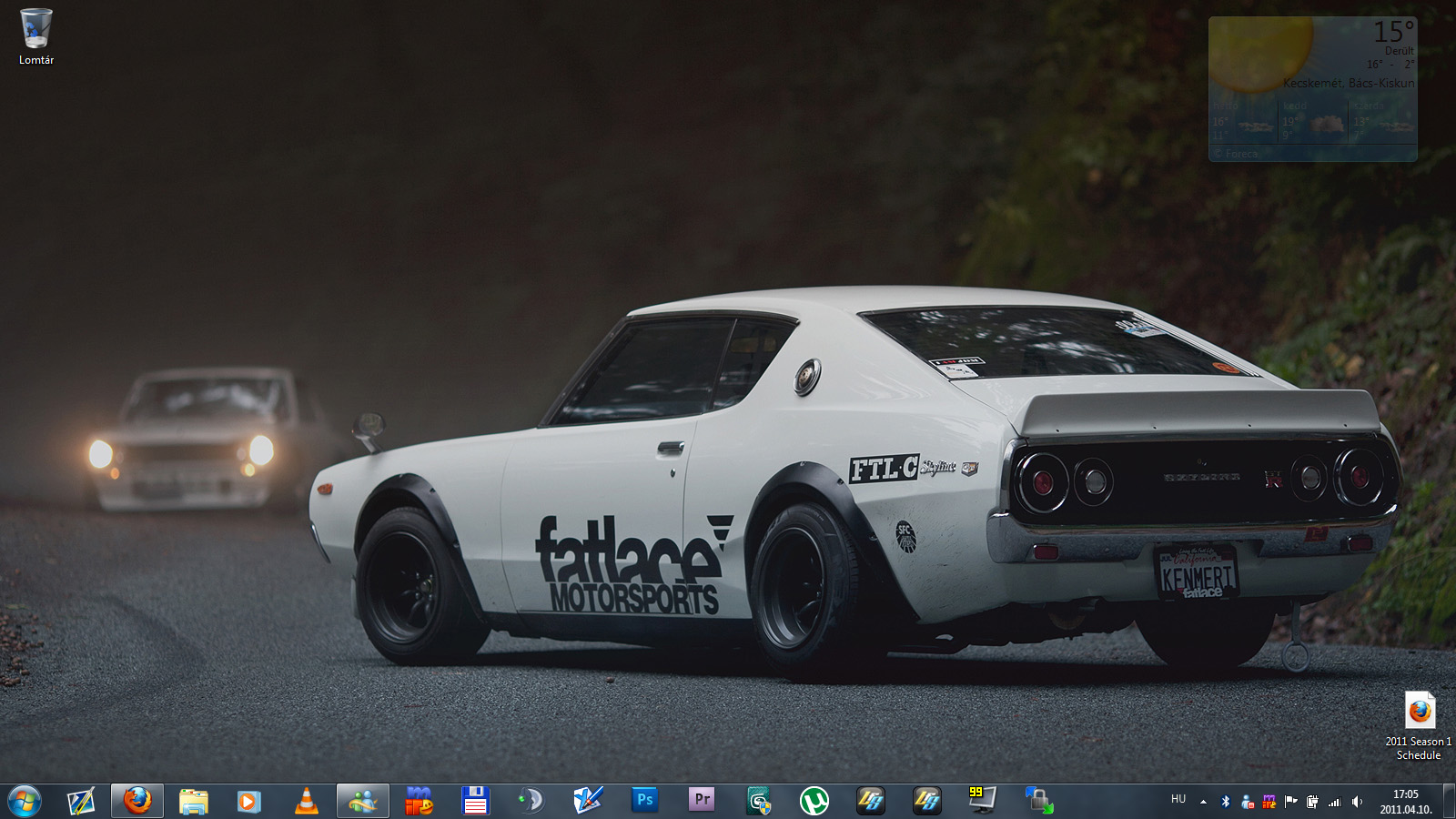The width and height of the screenshot is (1456, 819).
Task: Click the Show Desktop strip beside the clock
Action: click(1449, 801)
